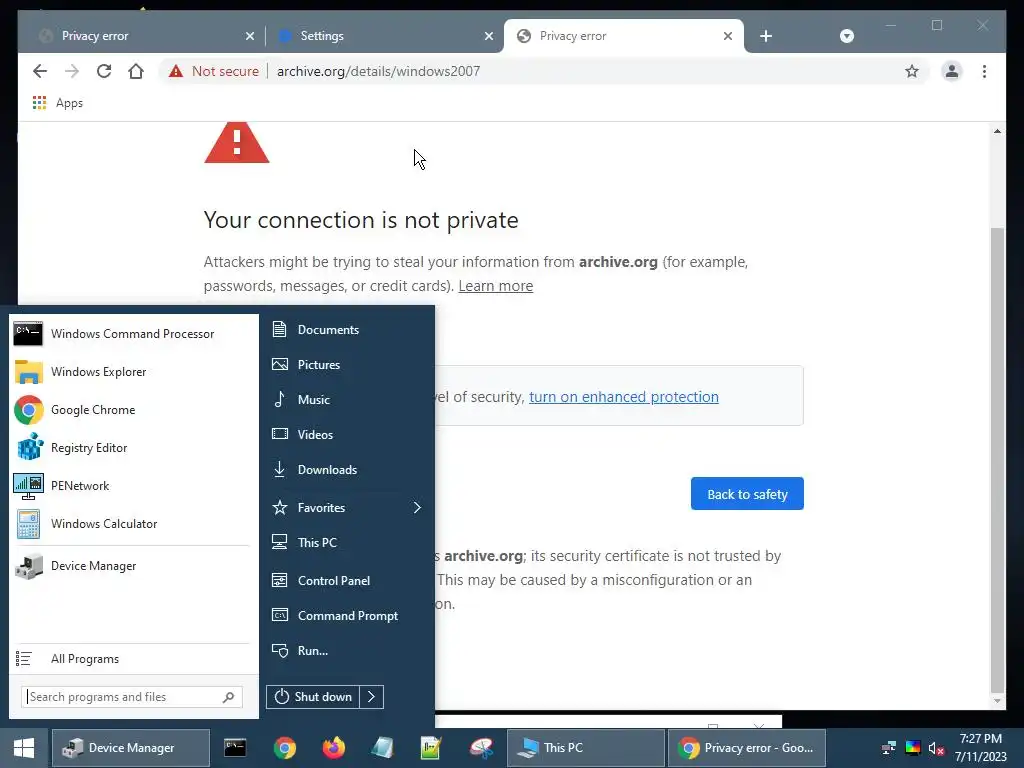
Task: Open Chrome's three-dot menu
Action: (x=984, y=71)
